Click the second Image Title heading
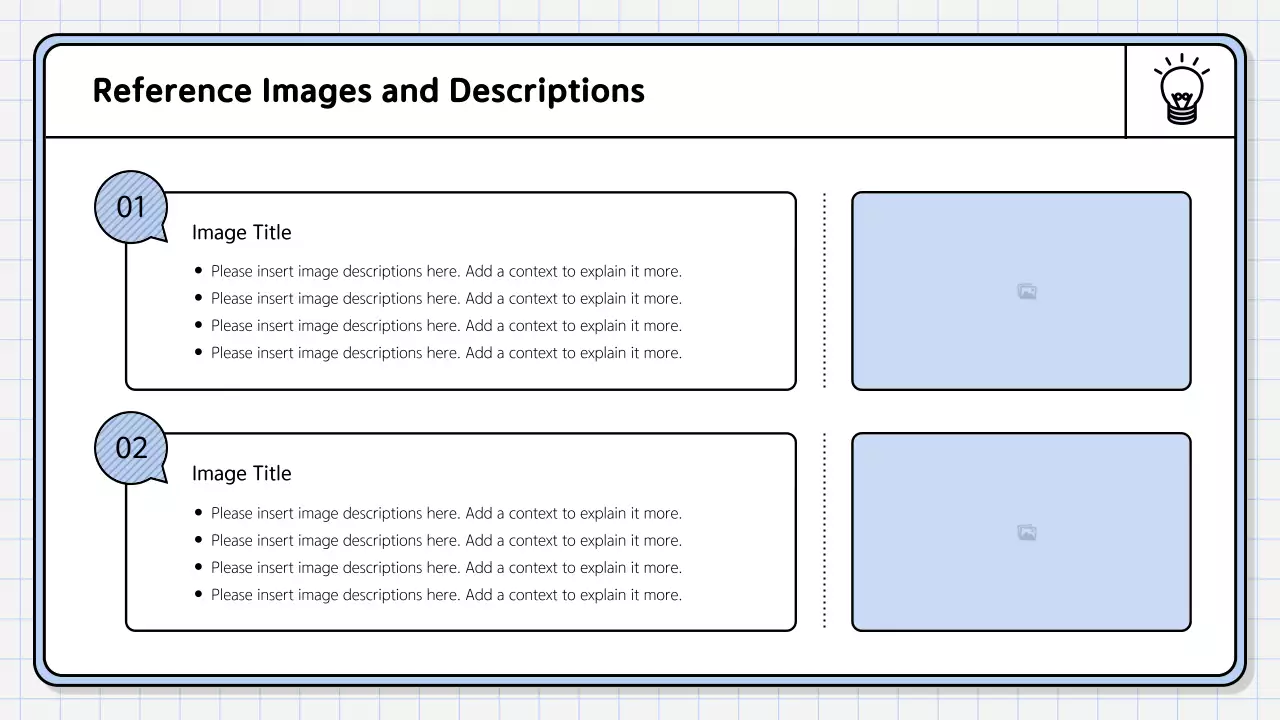Image resolution: width=1280 pixels, height=720 pixels. click(241, 473)
